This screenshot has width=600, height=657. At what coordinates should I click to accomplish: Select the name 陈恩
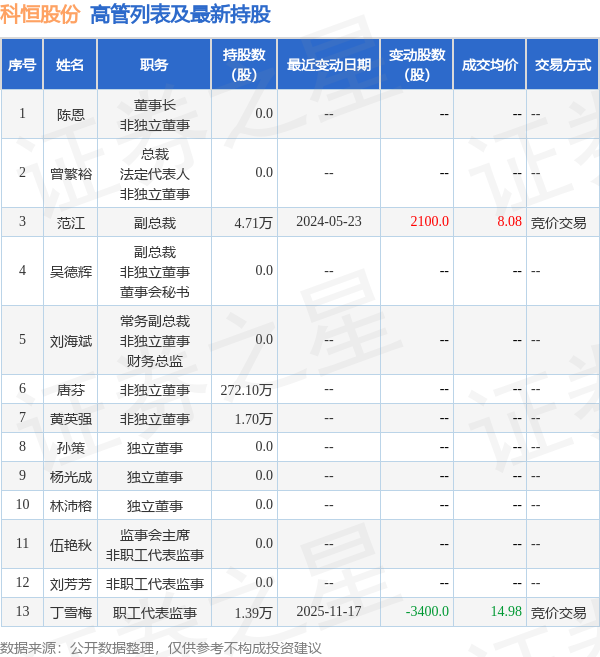(x=71, y=114)
